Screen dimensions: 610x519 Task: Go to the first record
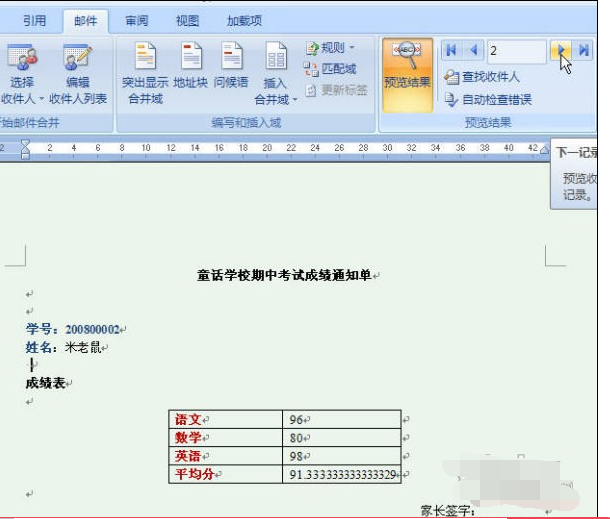(x=451, y=50)
